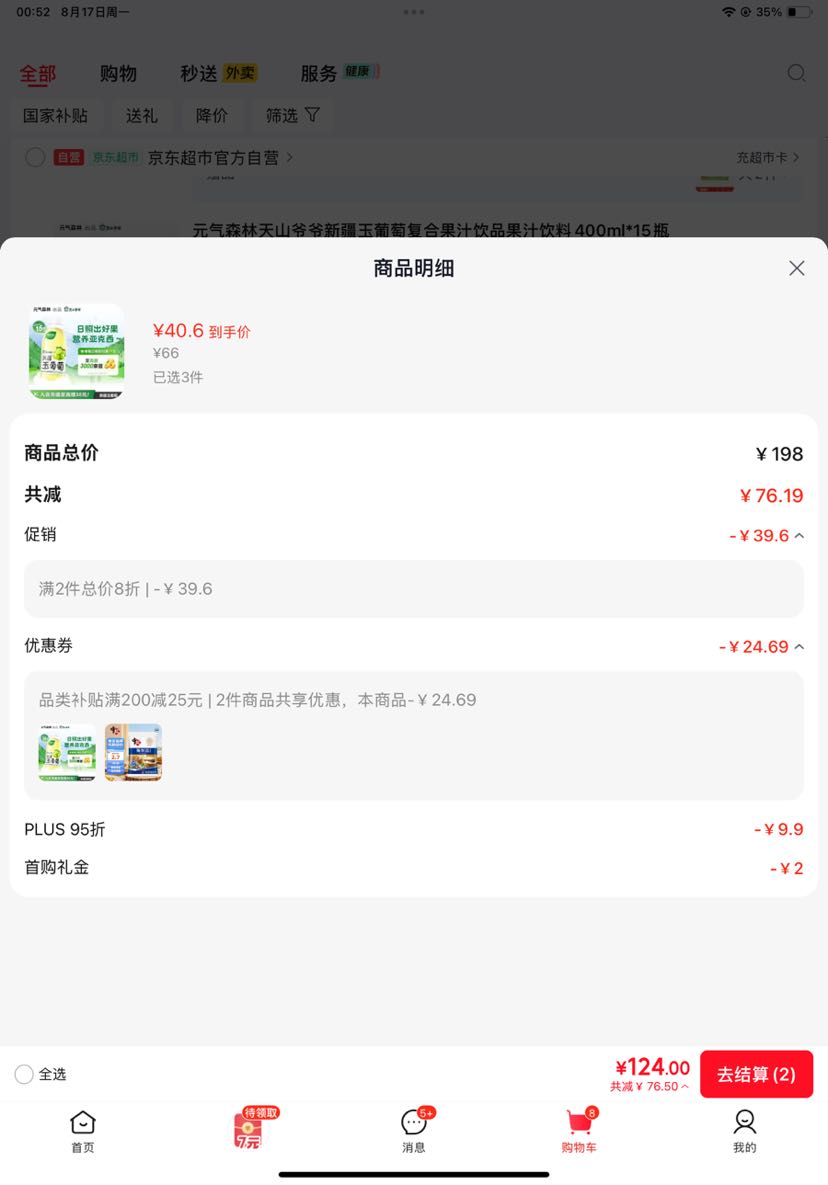Tap the three-dot multitasking indicator

click(x=414, y=12)
